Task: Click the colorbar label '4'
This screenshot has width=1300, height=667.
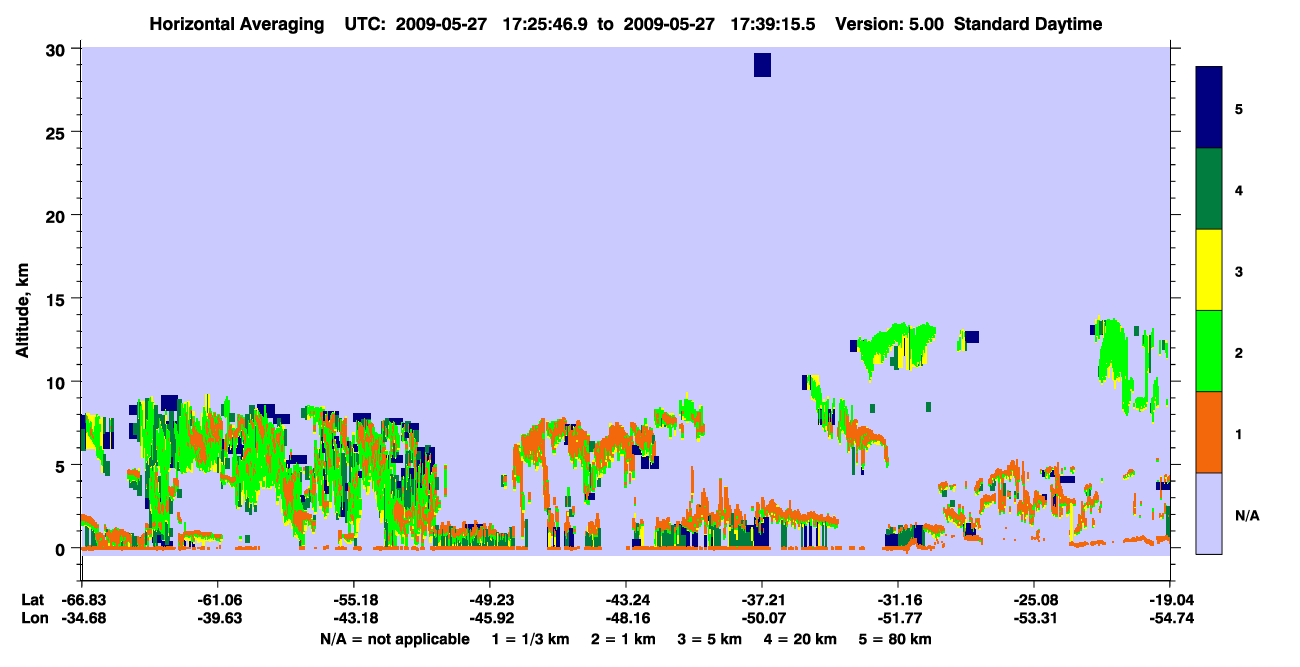Action: [x=1239, y=189]
